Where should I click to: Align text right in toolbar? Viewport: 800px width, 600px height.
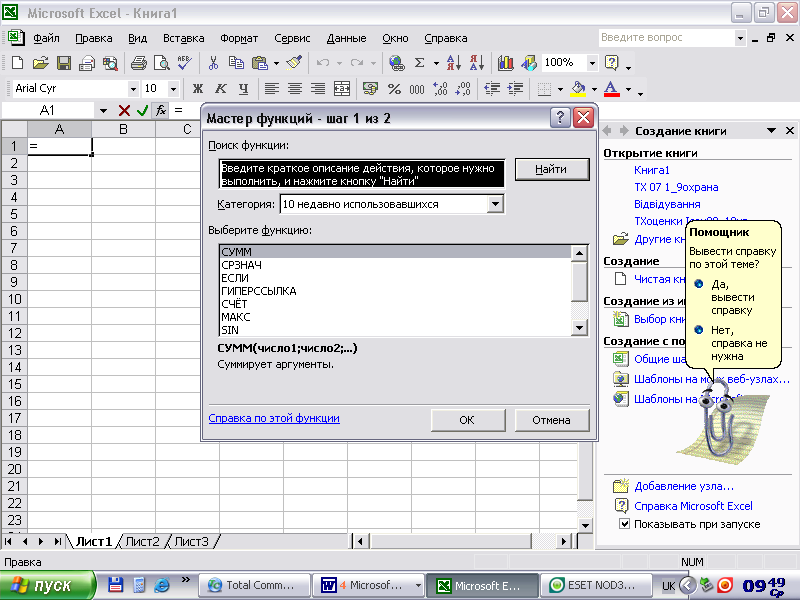[318, 89]
